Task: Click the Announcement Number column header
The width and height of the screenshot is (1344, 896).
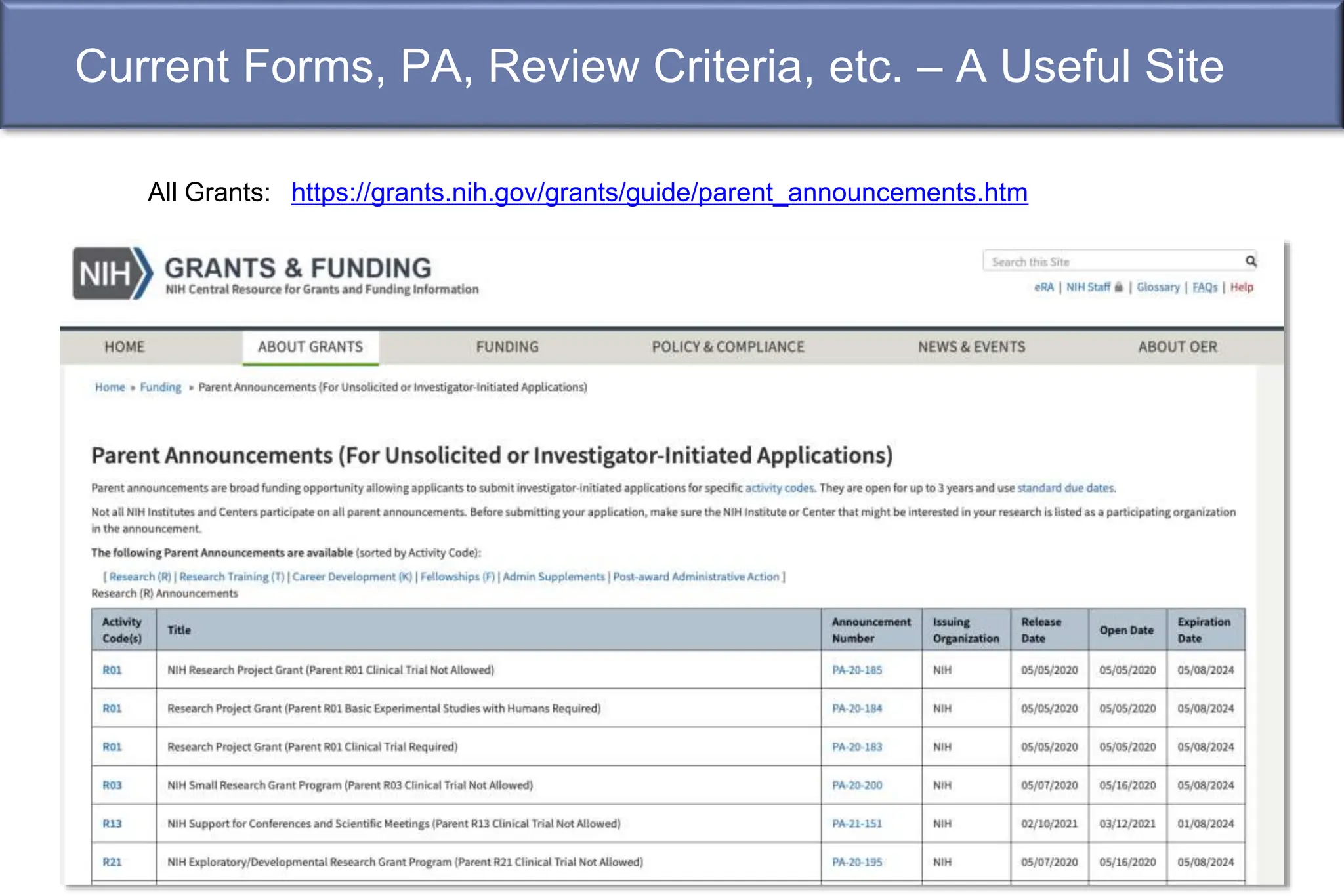Action: (x=871, y=630)
